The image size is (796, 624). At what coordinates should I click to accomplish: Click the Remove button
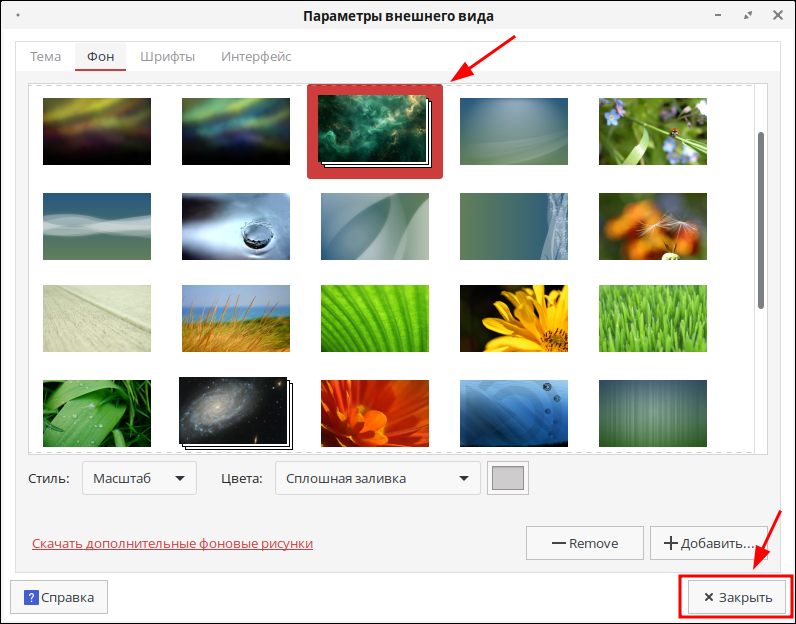pos(584,544)
